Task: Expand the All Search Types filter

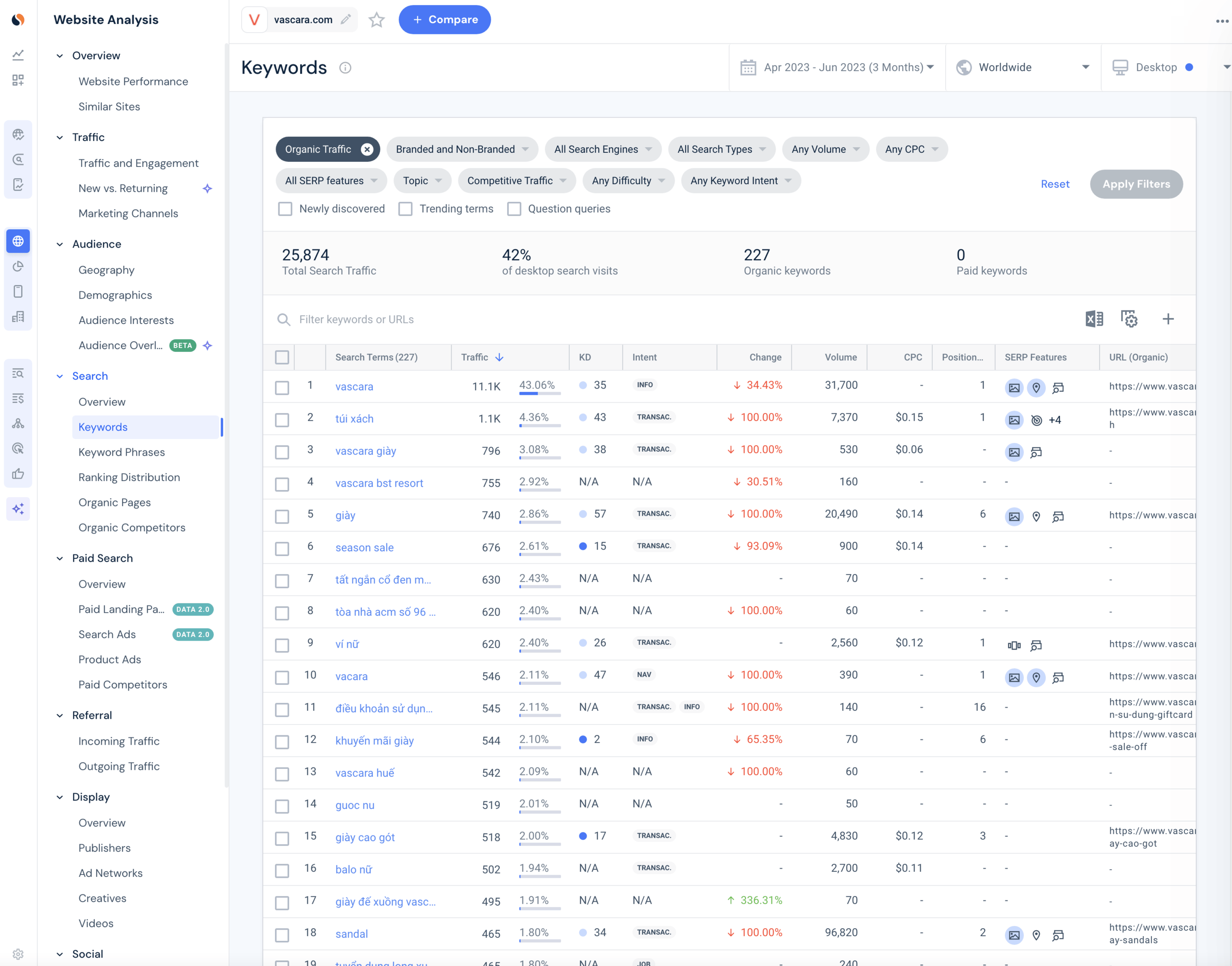Action: pyautogui.click(x=722, y=150)
